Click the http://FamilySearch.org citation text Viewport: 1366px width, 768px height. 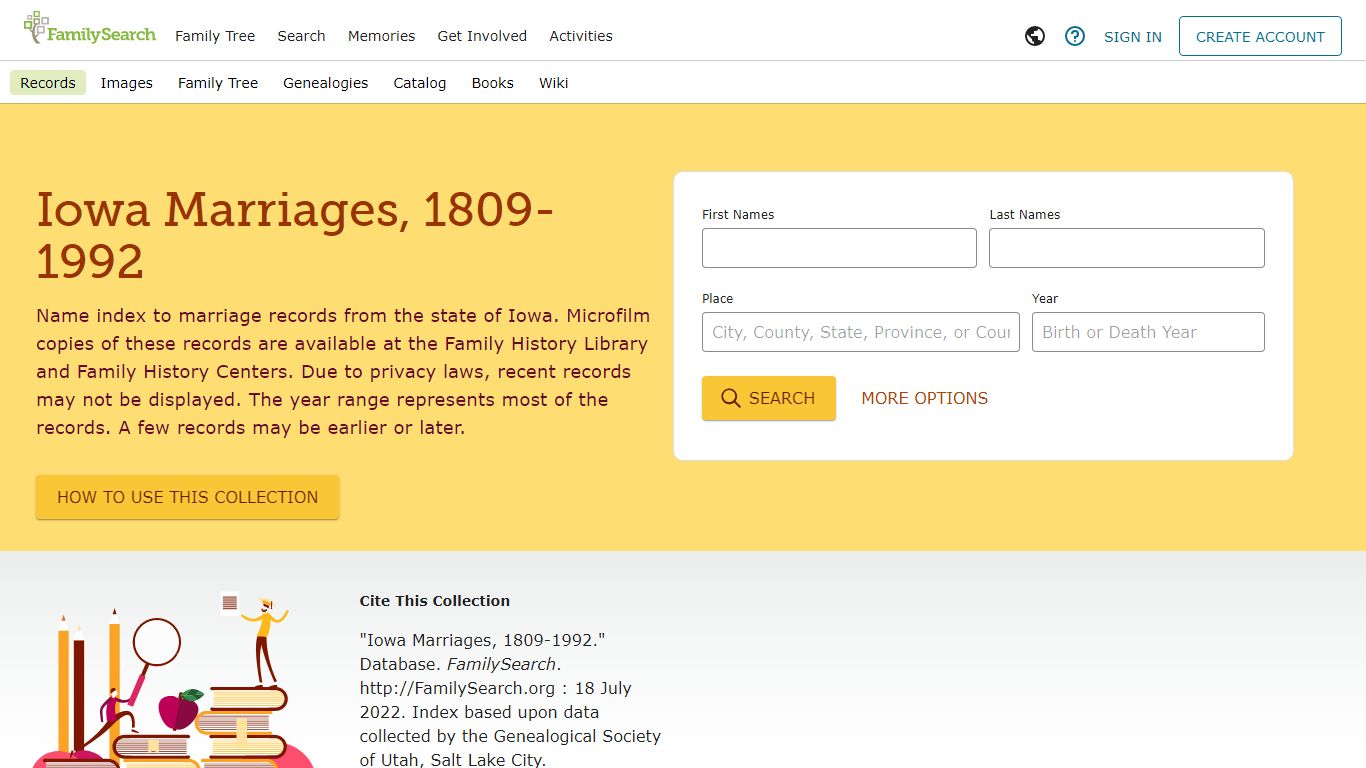pos(457,688)
